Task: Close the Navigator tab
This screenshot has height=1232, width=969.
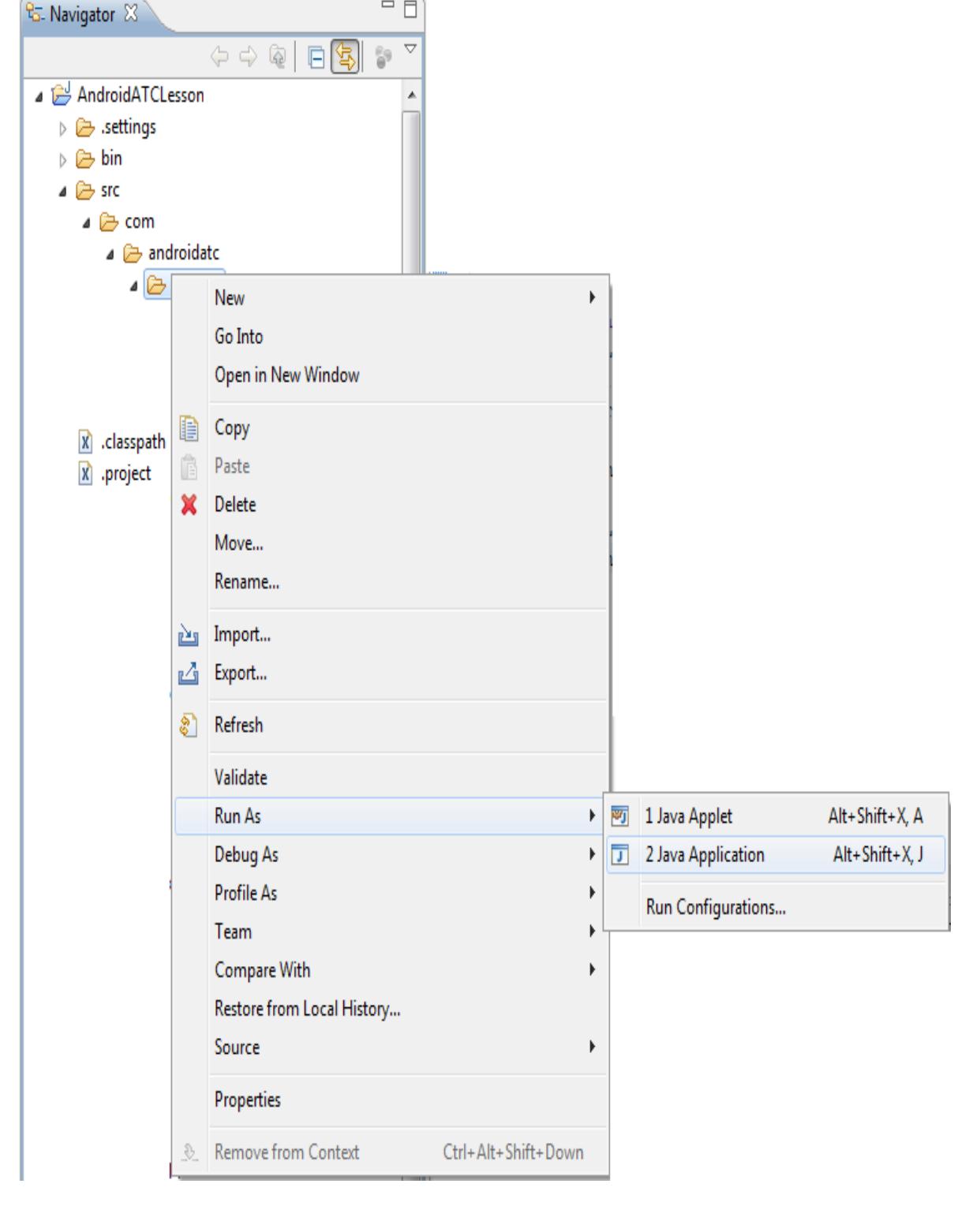Action: point(133,14)
